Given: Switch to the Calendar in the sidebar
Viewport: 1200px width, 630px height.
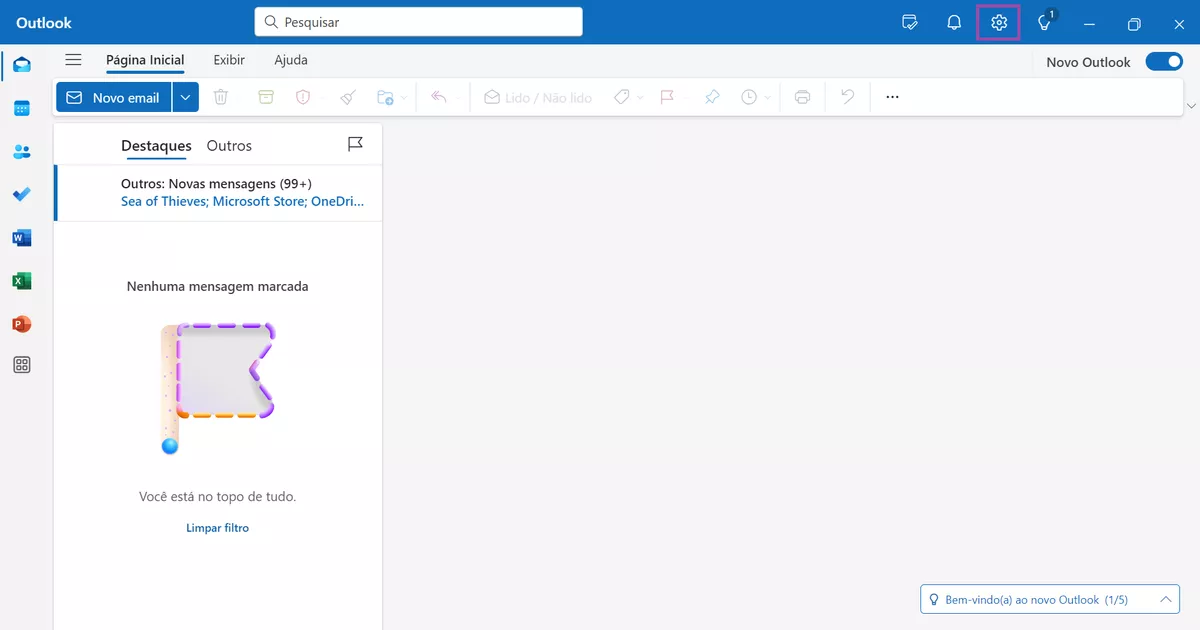Looking at the screenshot, I should coord(22,108).
